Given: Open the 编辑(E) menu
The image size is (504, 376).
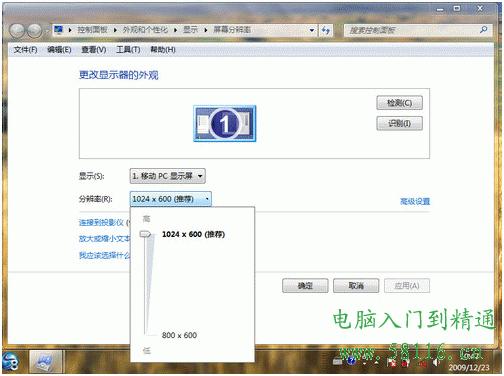Looking at the screenshot, I should [x=59, y=50].
